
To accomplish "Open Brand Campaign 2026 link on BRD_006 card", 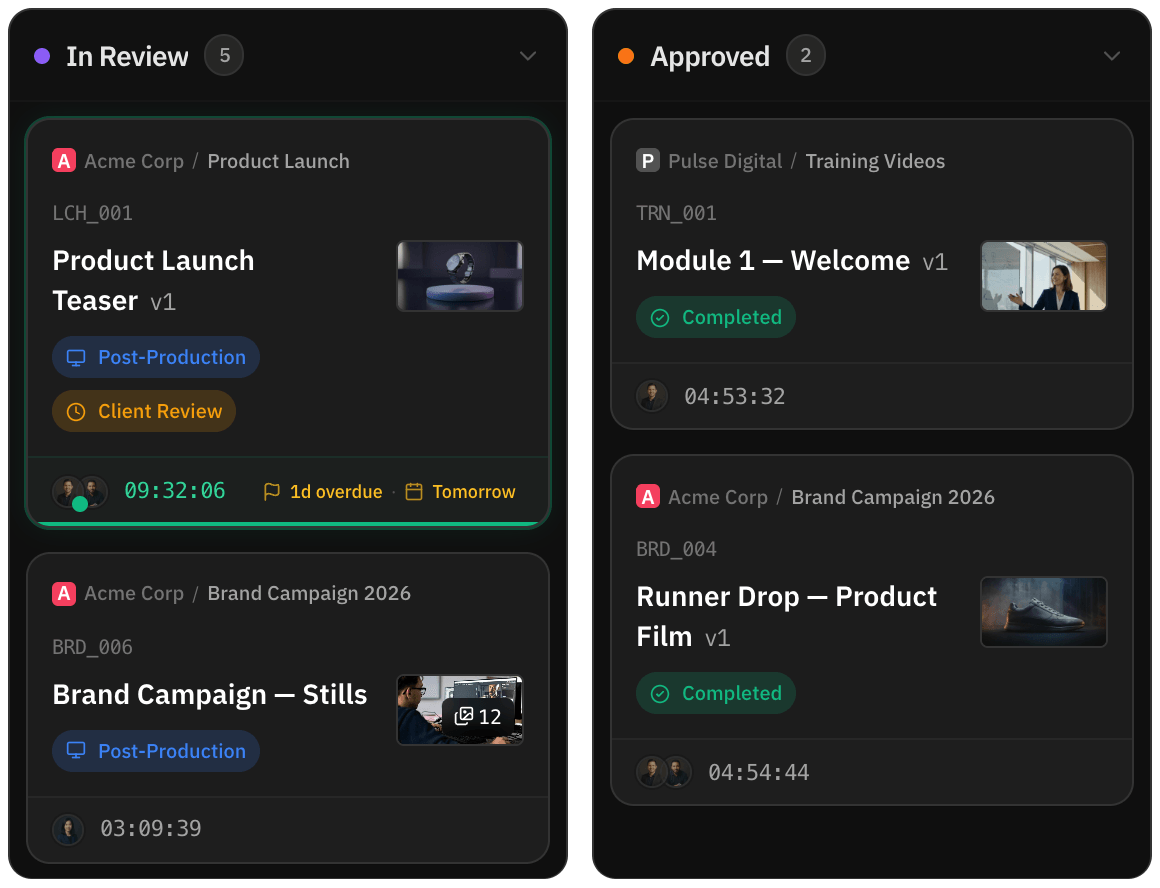I will (308, 593).
